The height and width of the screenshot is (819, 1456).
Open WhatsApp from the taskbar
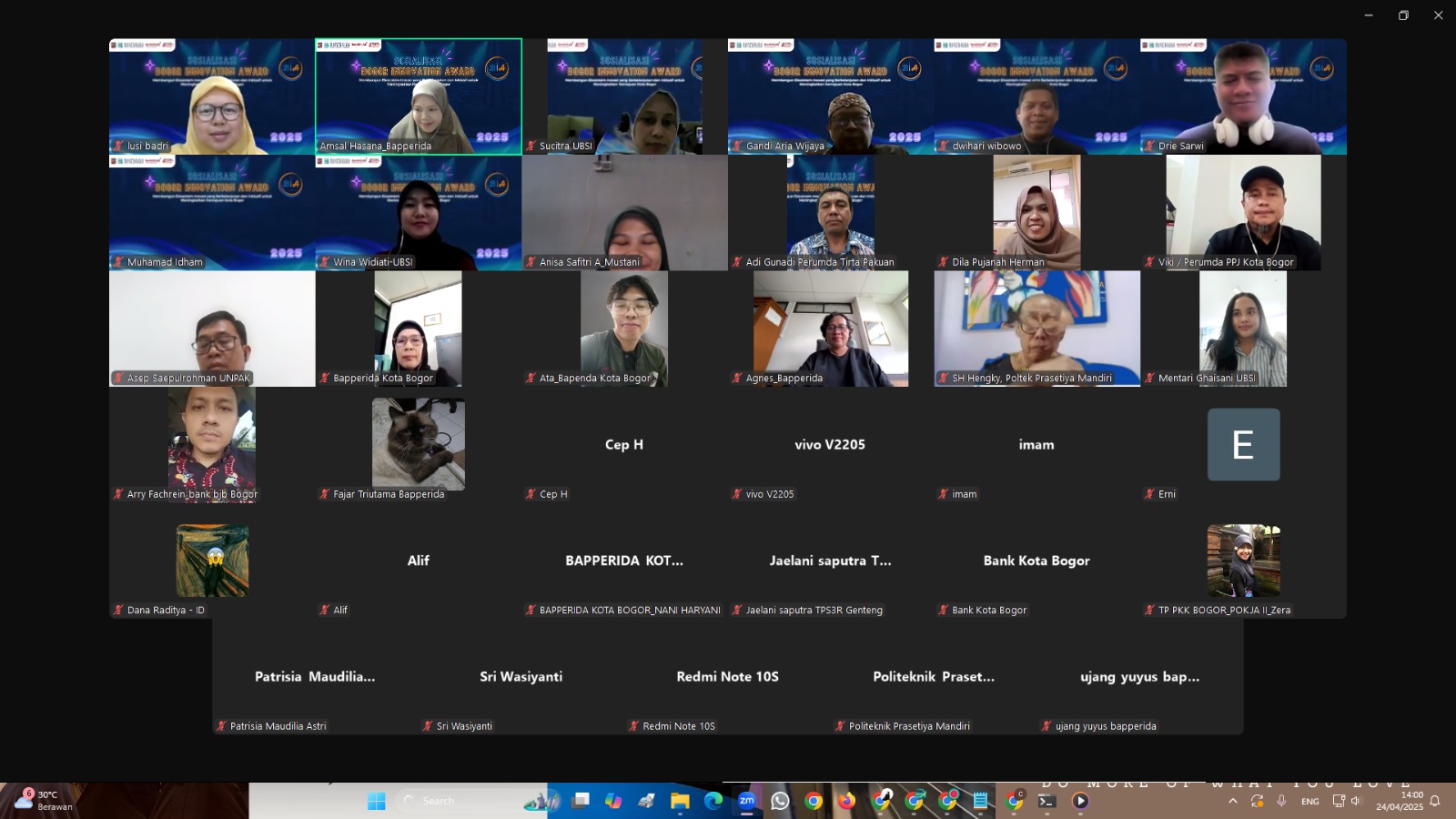pos(780,801)
